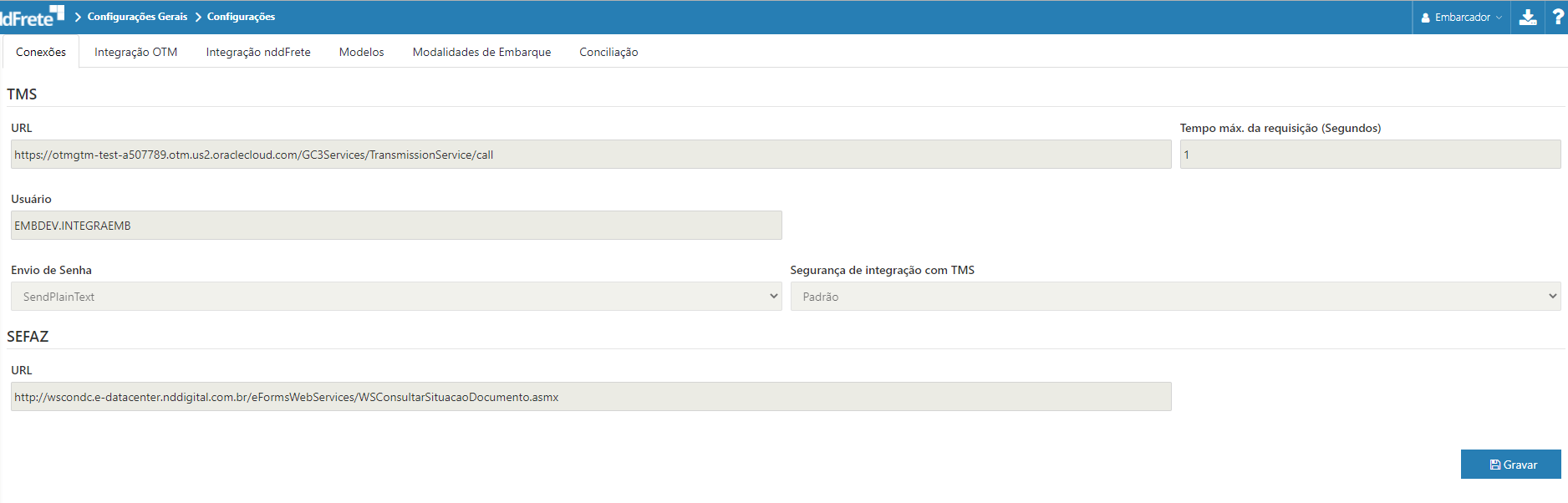Select the Conexões tab
Viewport: 1568px width, 503px height.
tap(41, 52)
